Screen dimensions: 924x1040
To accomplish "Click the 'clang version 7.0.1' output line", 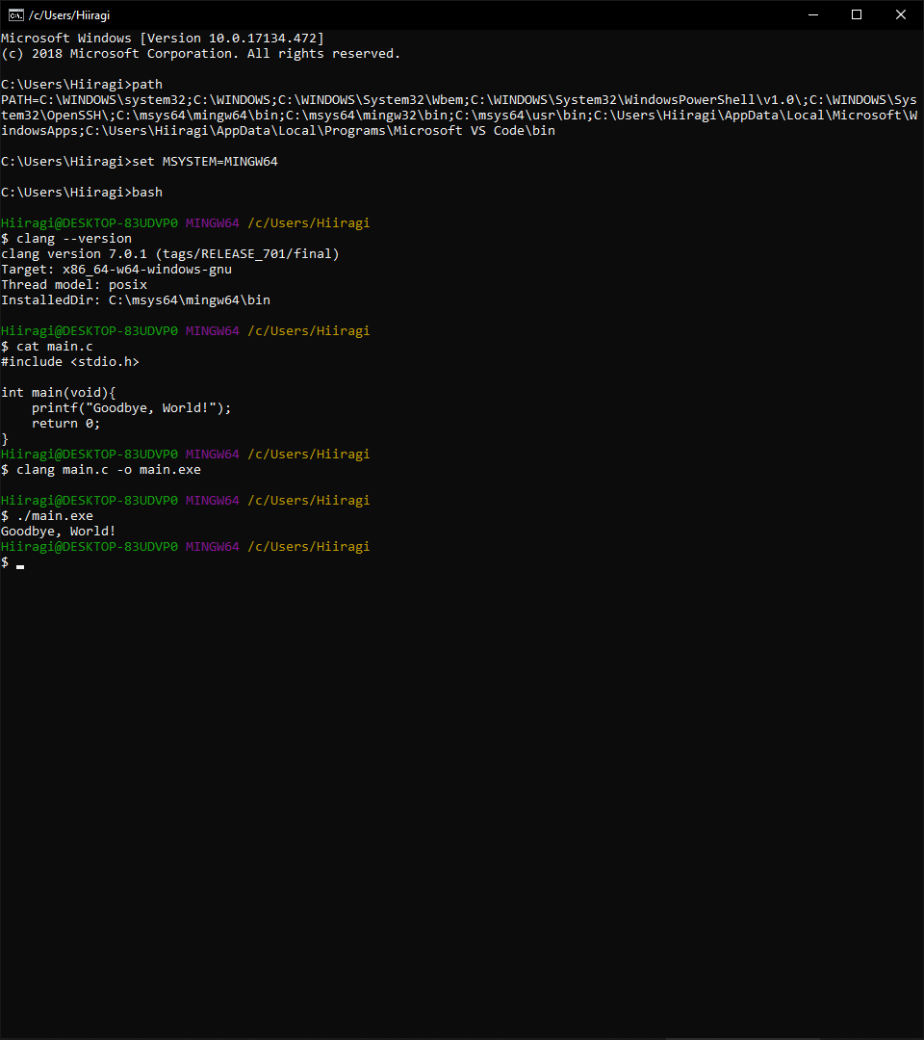I will (x=170, y=254).
